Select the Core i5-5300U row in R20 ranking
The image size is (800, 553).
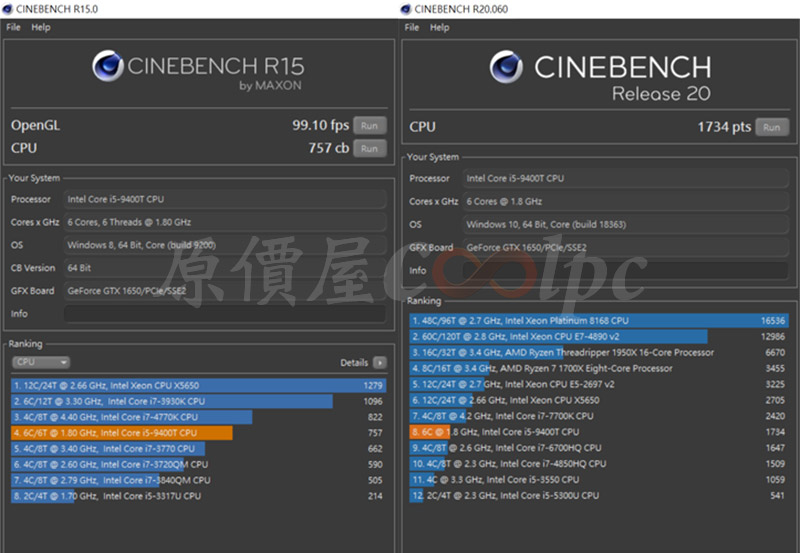[599, 495]
